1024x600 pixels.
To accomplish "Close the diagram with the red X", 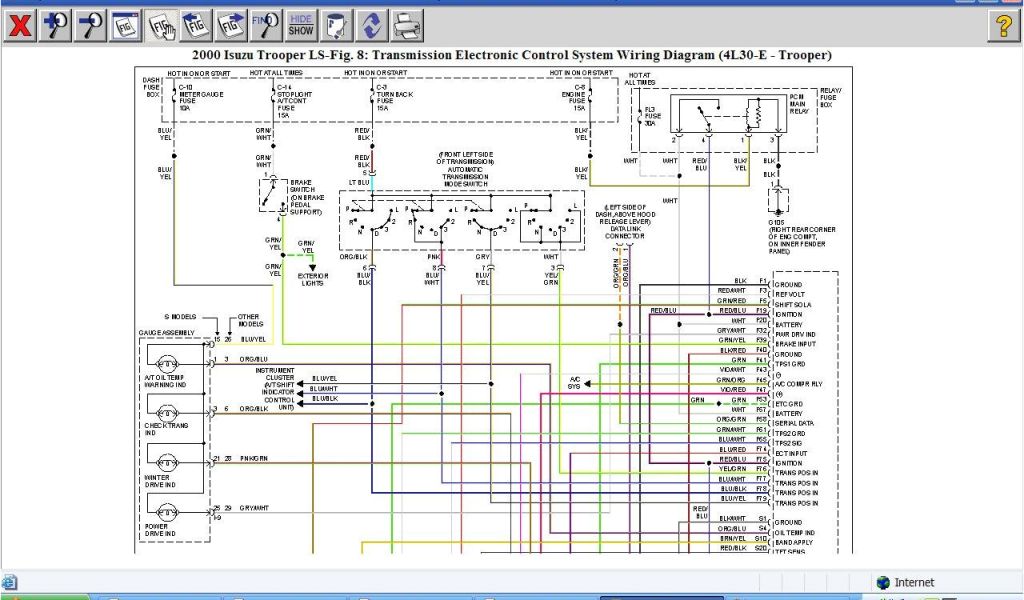I will coord(19,25).
